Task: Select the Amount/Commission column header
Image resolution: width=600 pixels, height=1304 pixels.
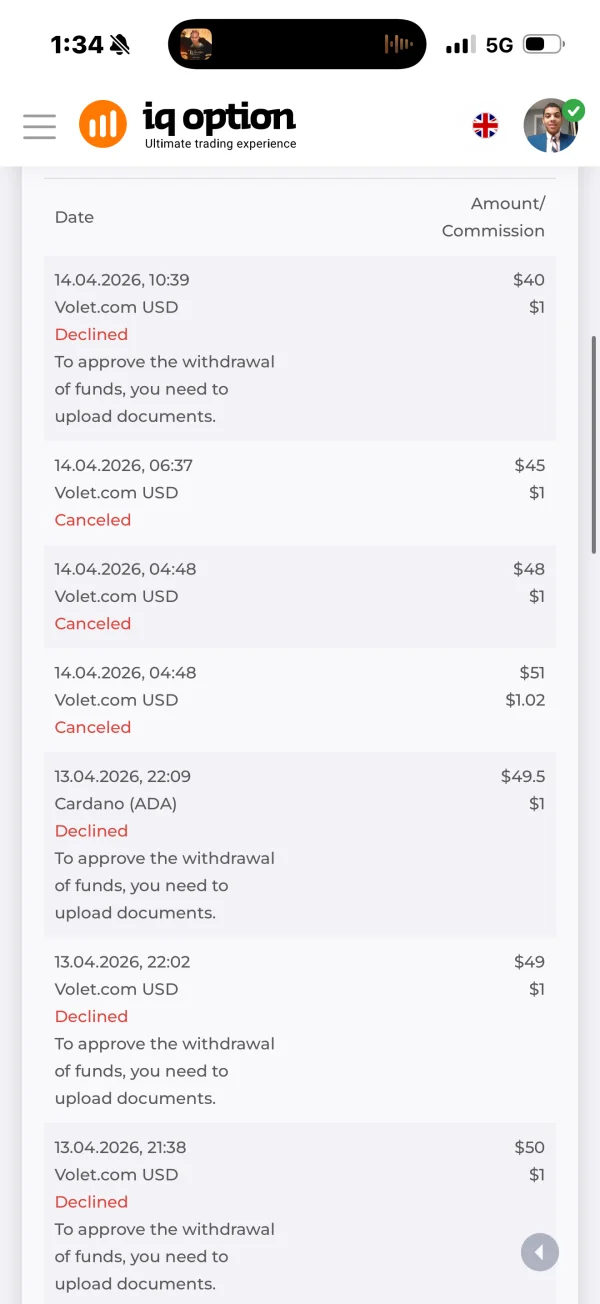Action: tap(494, 217)
